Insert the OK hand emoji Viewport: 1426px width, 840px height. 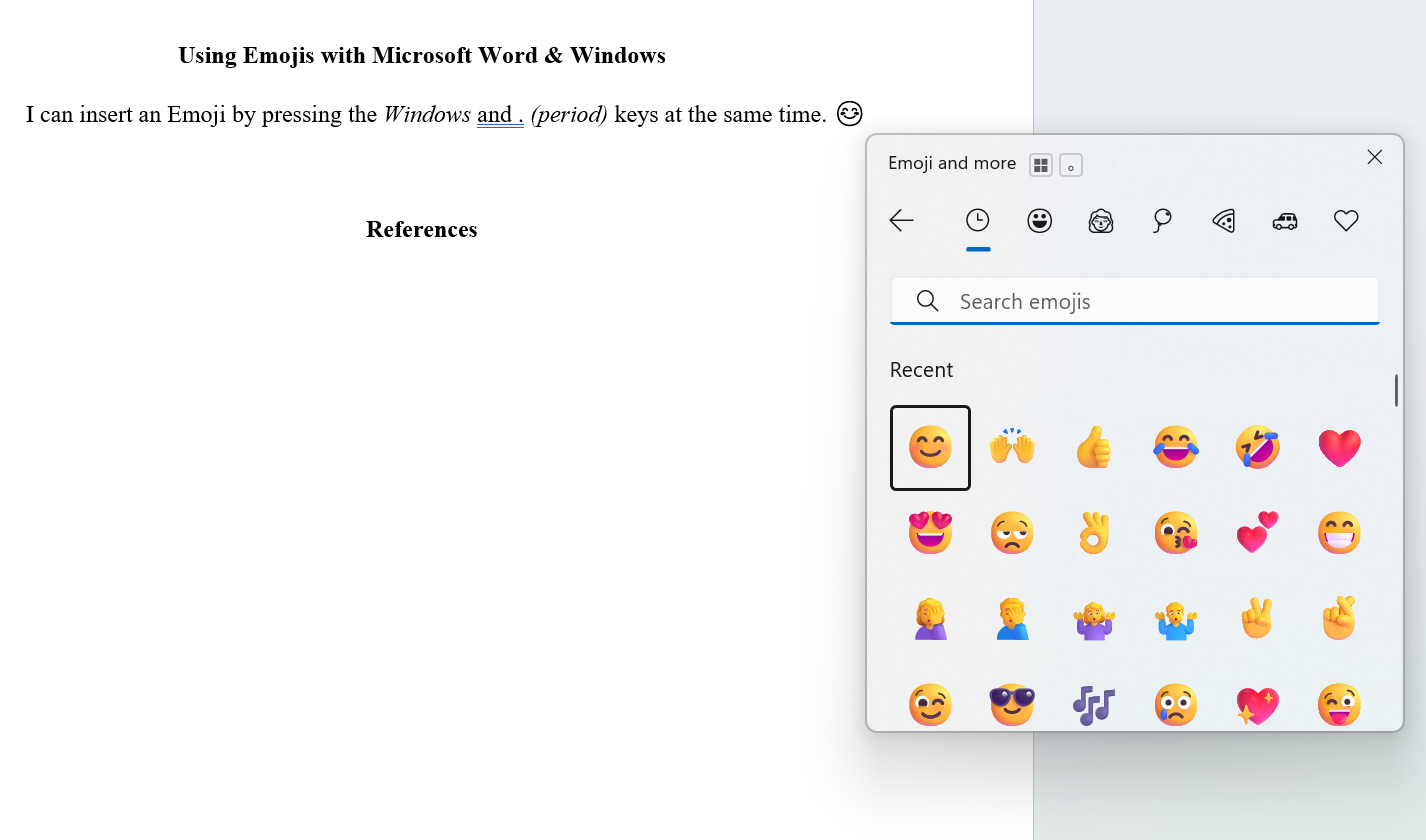(1094, 533)
